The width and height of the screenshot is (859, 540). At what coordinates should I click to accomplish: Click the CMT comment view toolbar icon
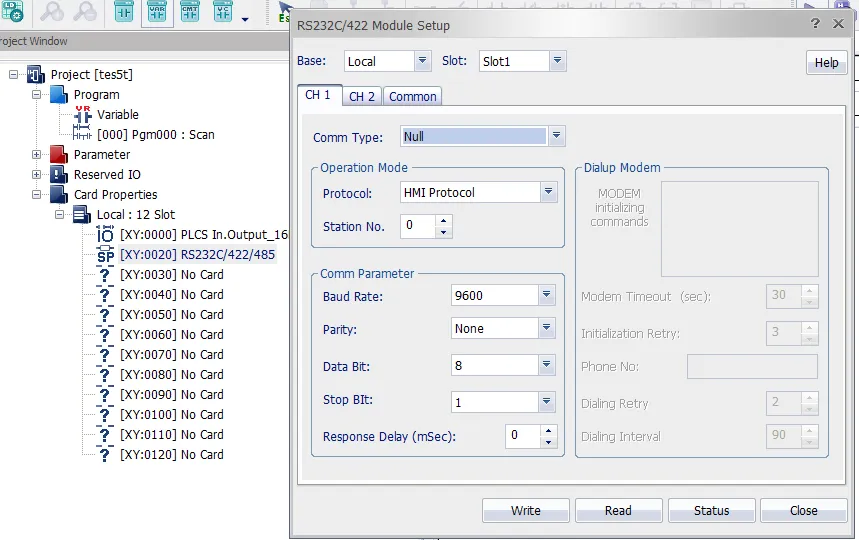[x=189, y=13]
